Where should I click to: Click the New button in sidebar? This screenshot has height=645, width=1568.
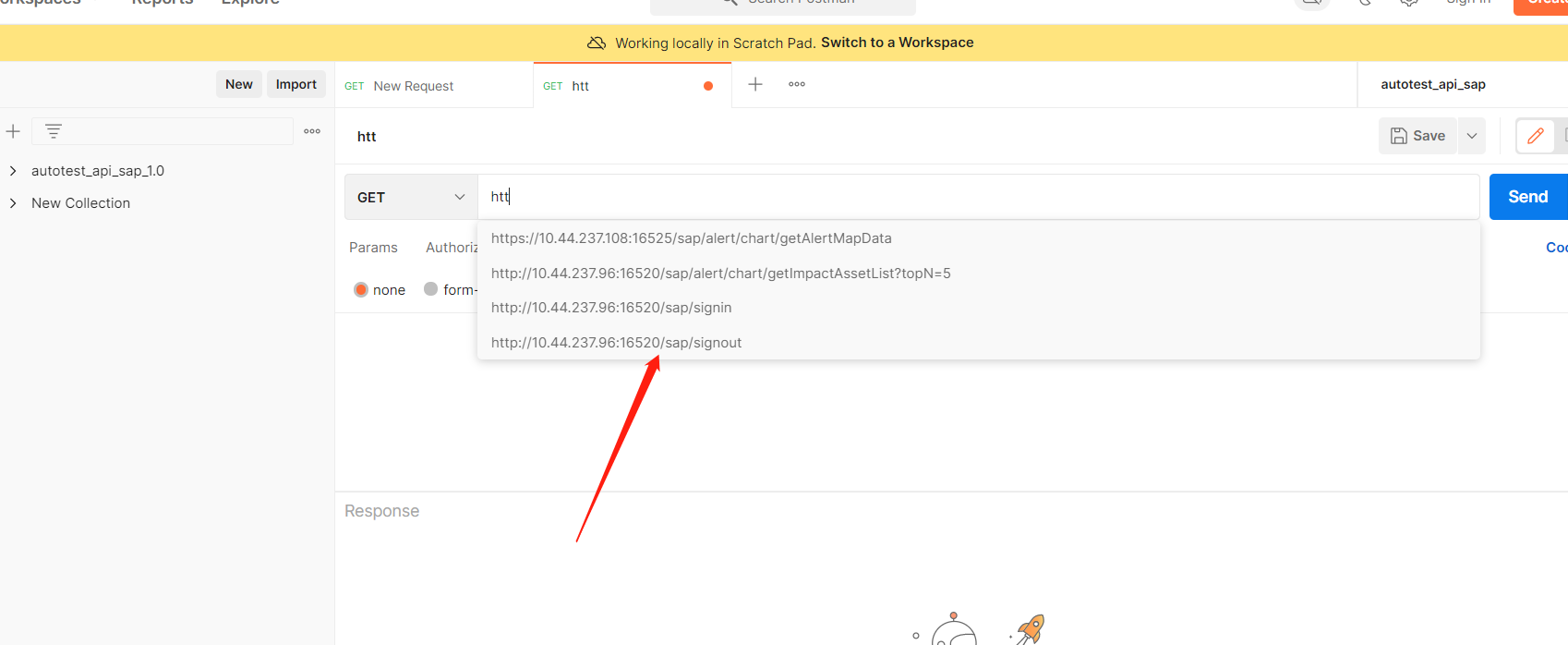pos(239,84)
